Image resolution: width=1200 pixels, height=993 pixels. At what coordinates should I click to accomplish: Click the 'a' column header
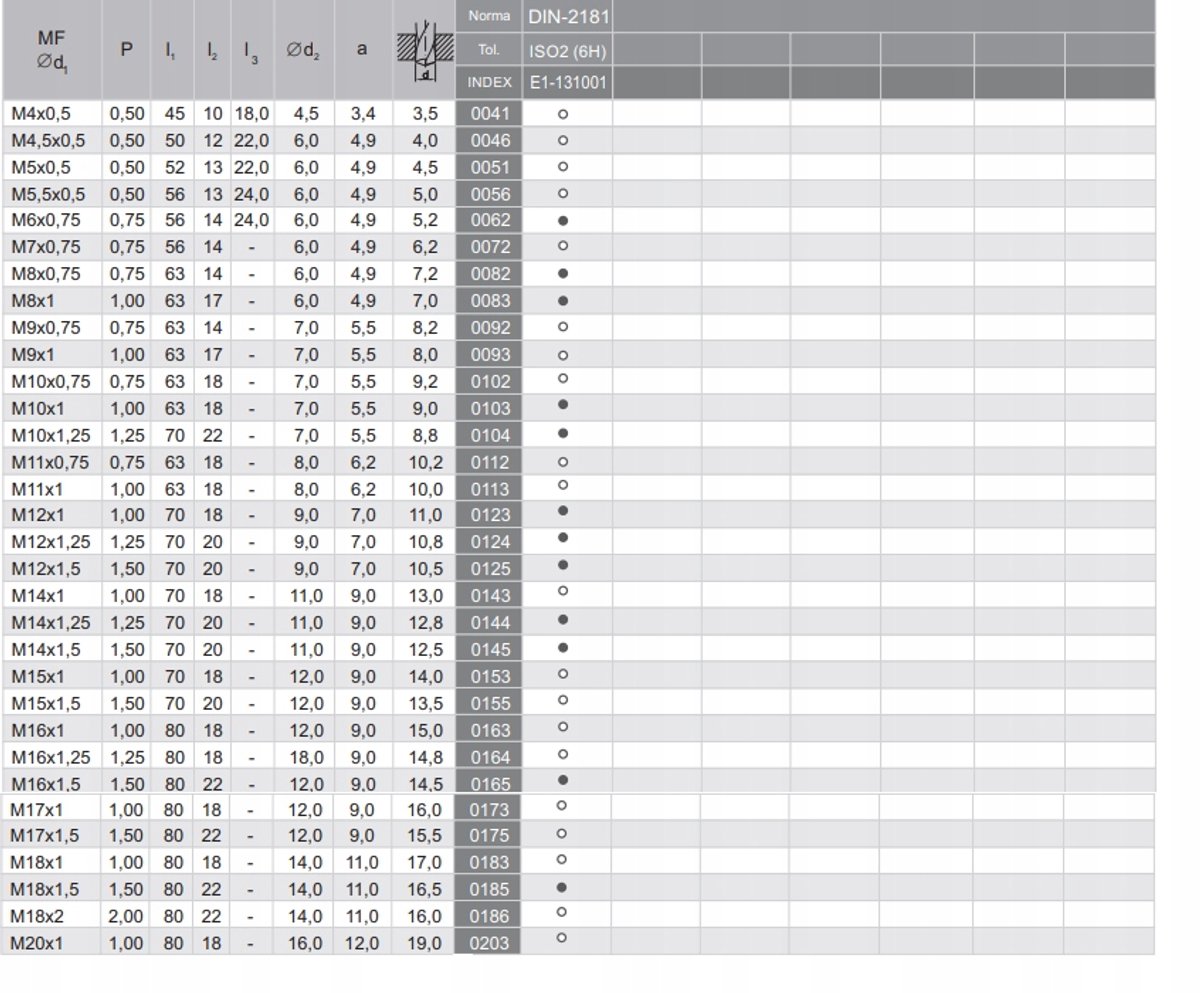pos(362,48)
